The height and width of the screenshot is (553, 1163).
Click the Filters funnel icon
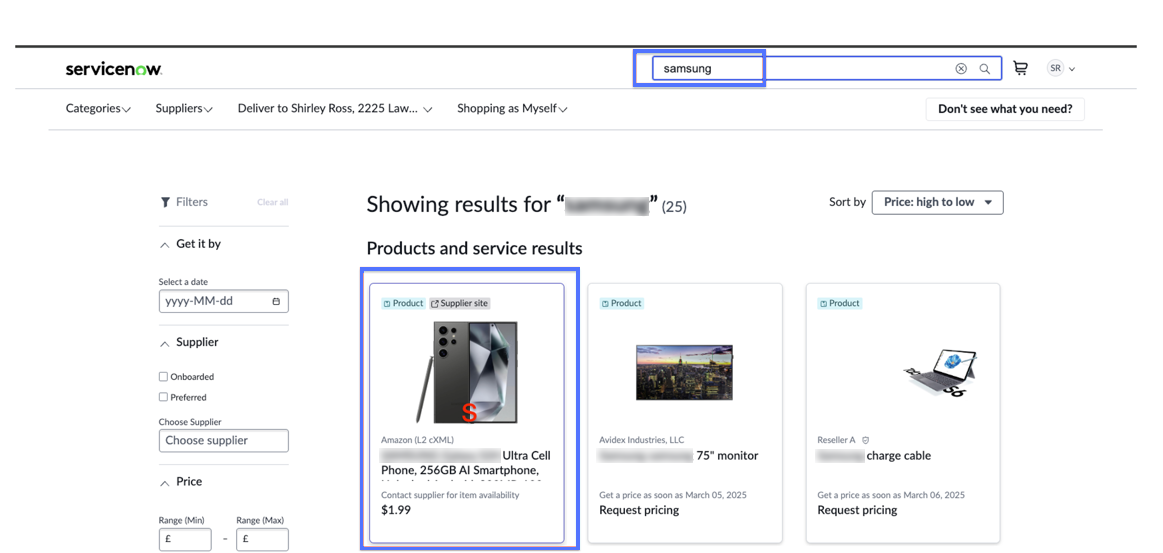pyautogui.click(x=165, y=202)
